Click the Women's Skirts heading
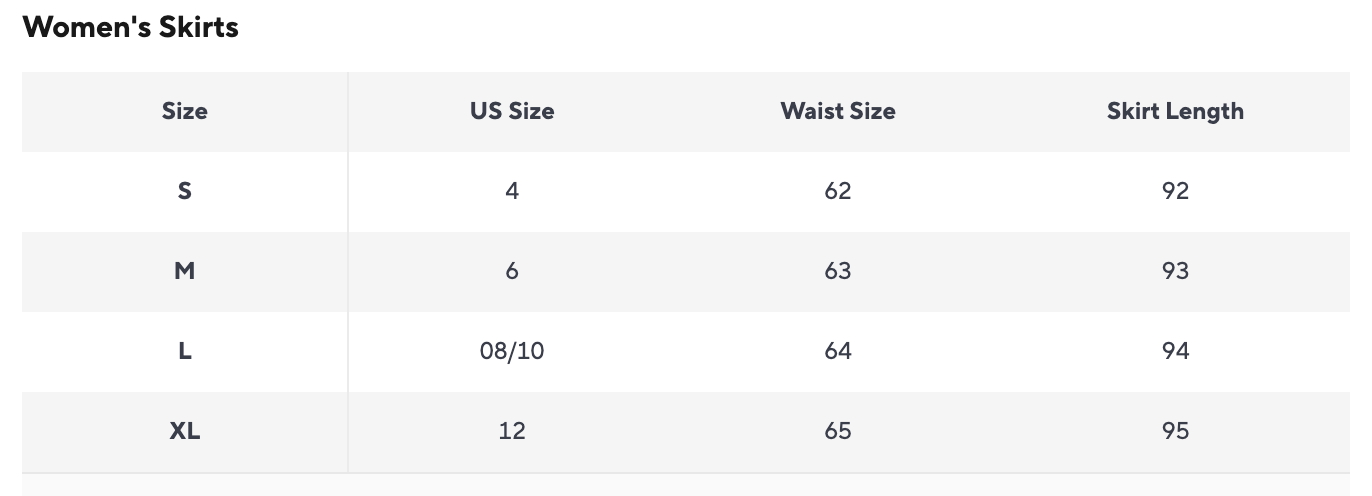This screenshot has height=496, width=1372. 130,27
